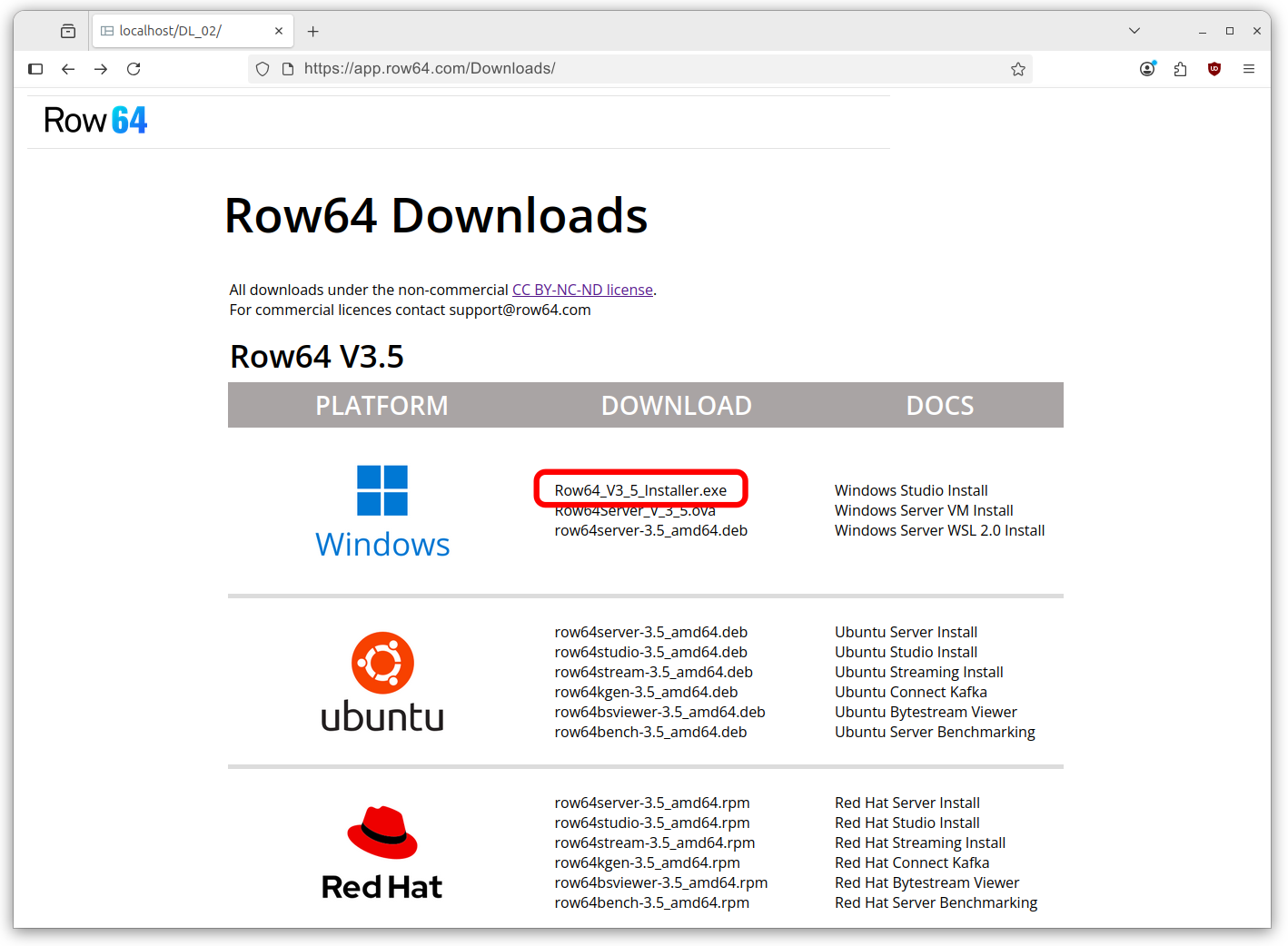The image size is (1288, 946).
Task: Open Windows Server VM Install docs
Action: click(924, 510)
